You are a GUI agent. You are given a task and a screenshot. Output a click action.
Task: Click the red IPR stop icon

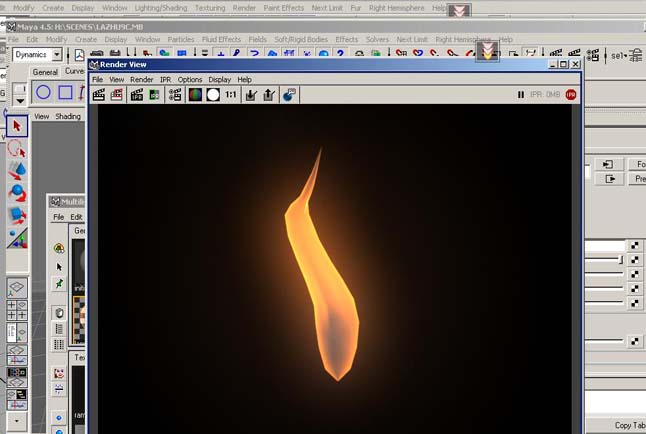coord(571,95)
